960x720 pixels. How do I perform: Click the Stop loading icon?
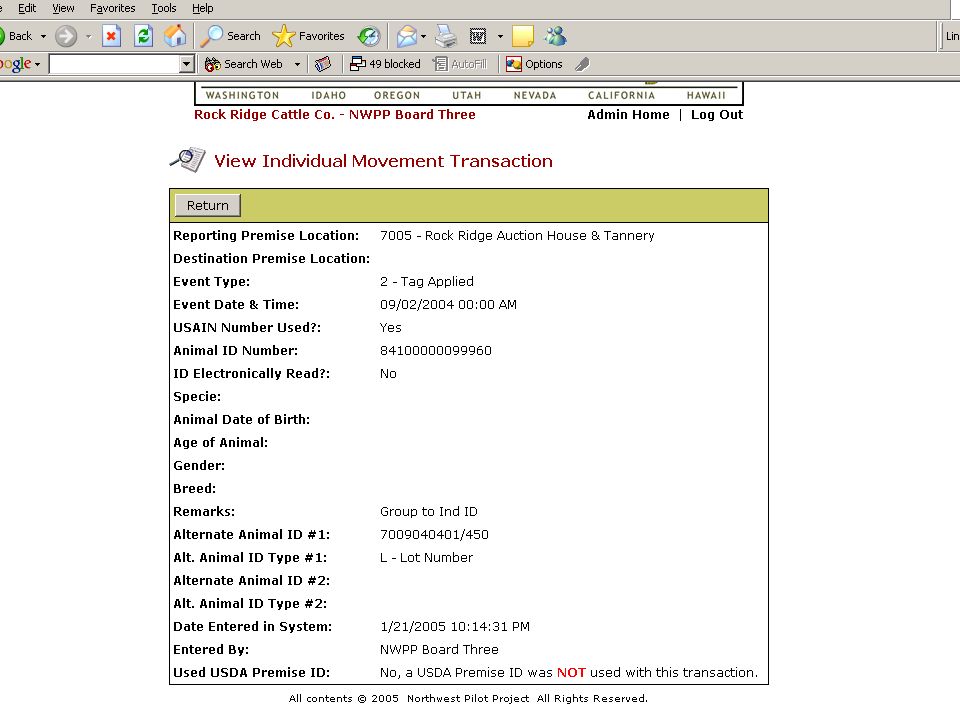(x=111, y=36)
